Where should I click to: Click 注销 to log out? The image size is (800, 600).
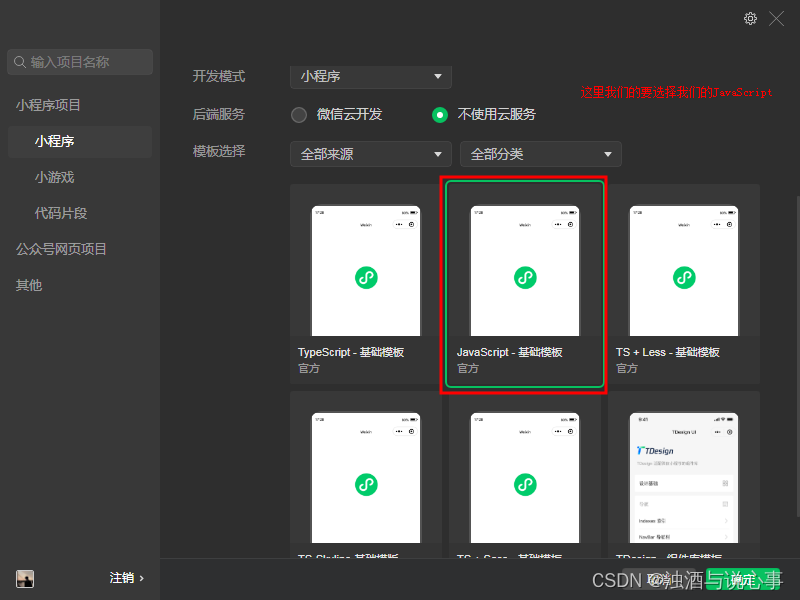[121, 578]
